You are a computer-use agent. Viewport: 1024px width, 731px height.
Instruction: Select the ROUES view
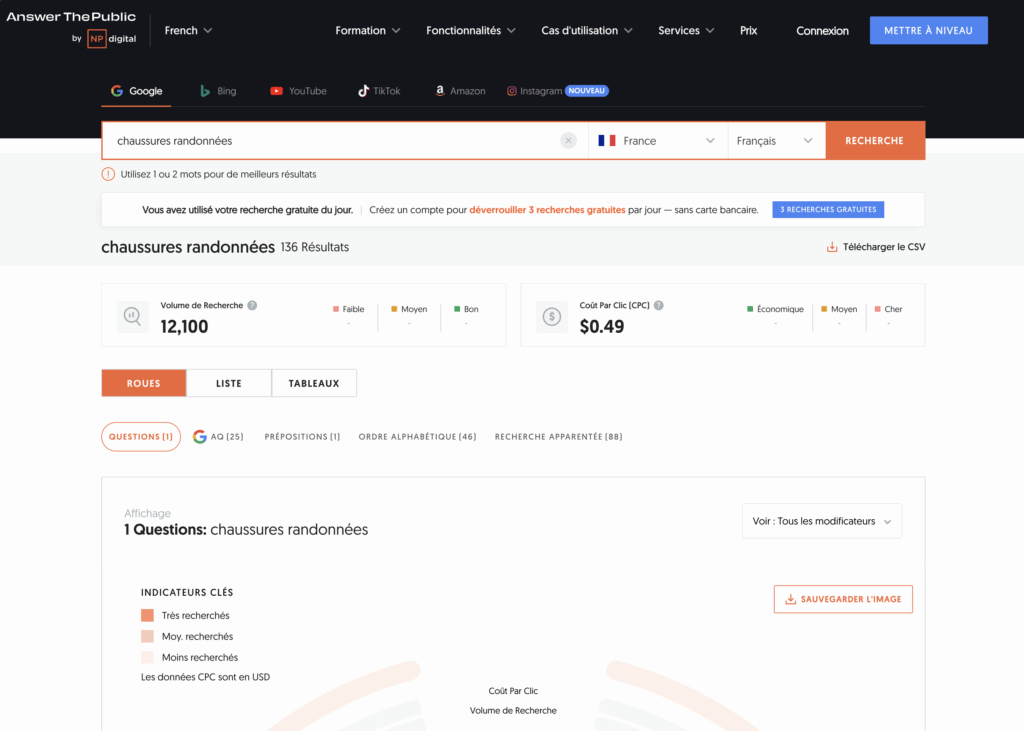pos(144,383)
